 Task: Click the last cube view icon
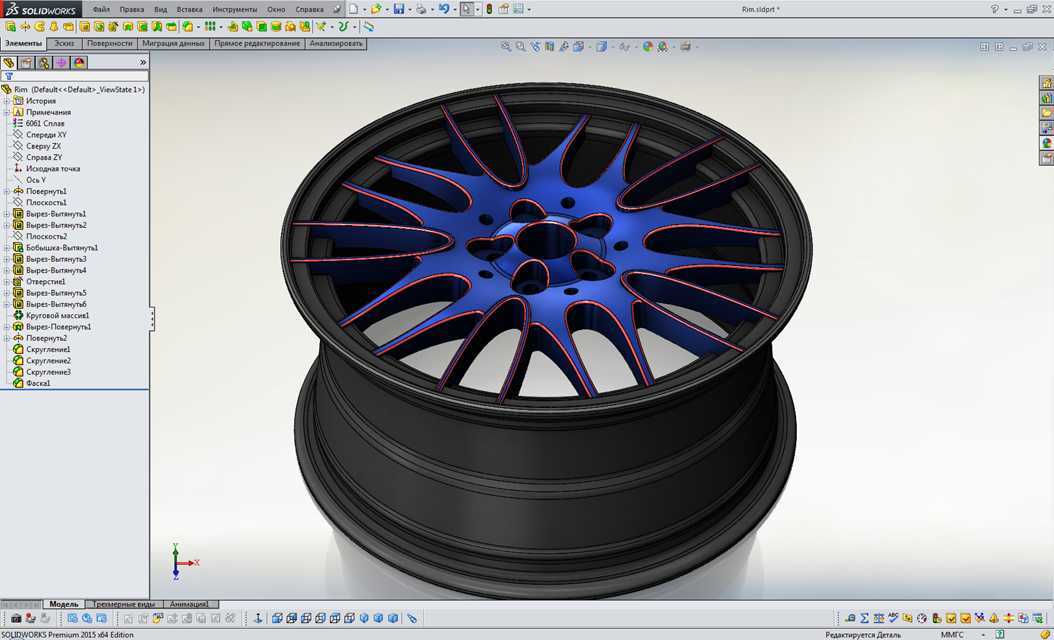pos(393,618)
